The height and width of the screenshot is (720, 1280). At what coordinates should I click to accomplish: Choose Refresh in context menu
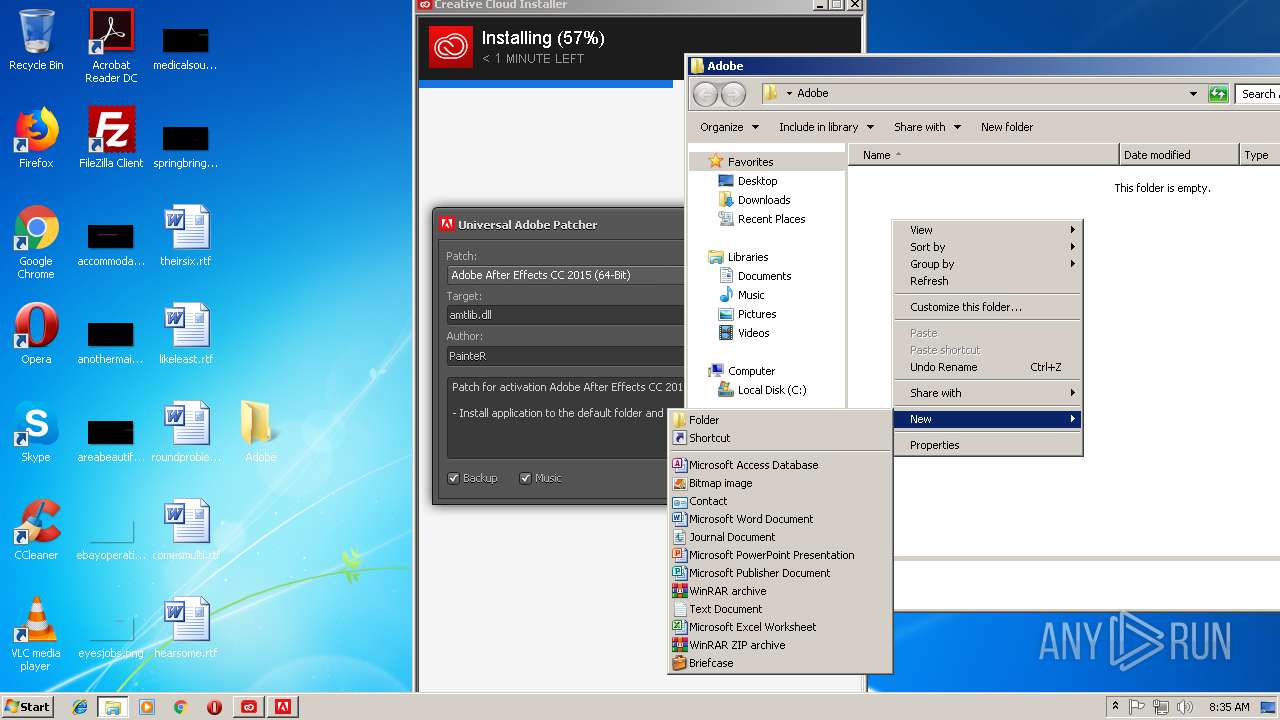tap(987, 281)
